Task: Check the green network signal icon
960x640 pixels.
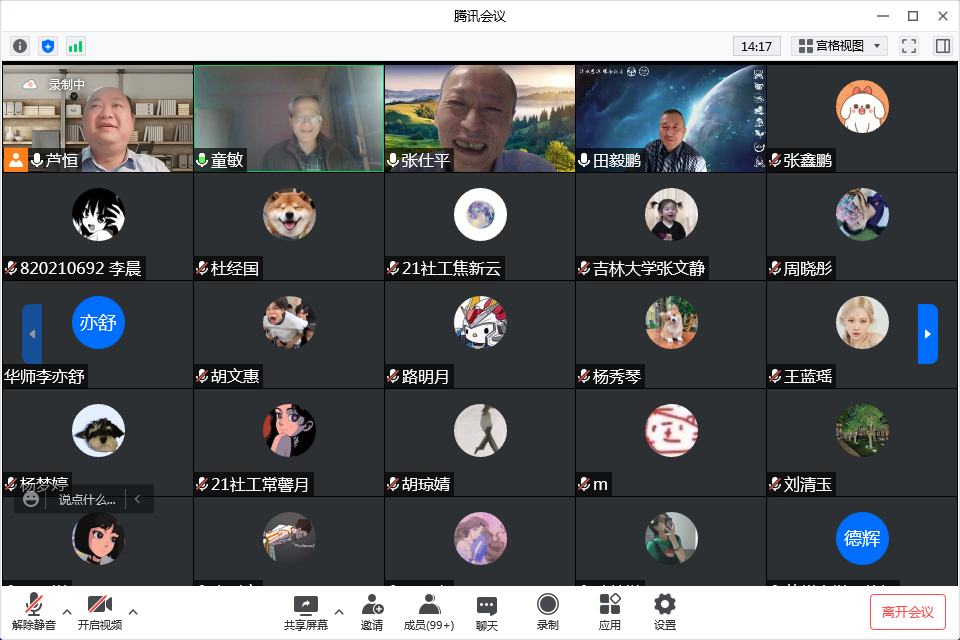Action: (76, 46)
